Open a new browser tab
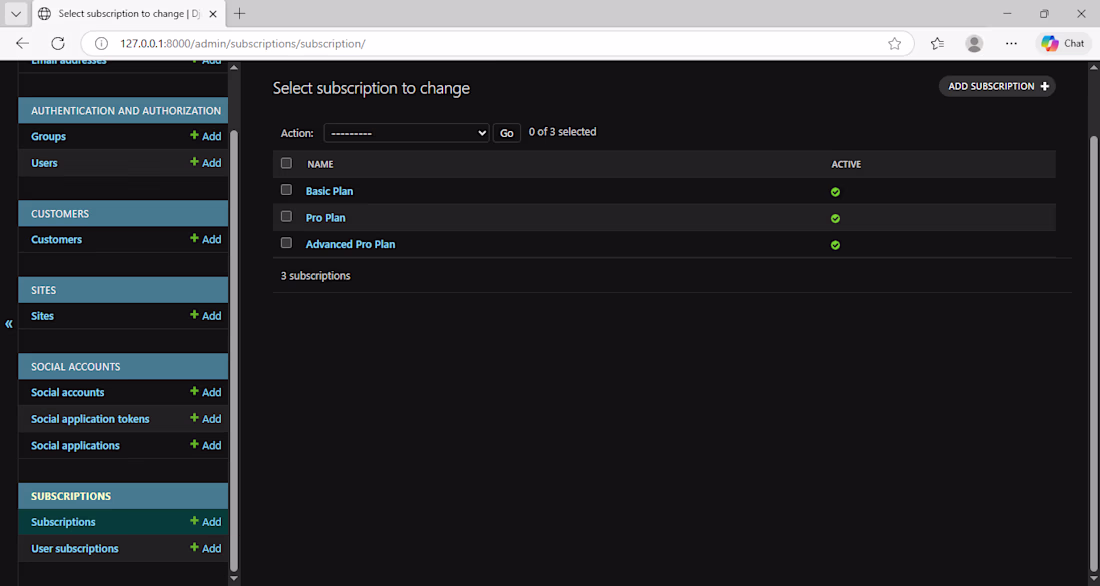The width and height of the screenshot is (1100, 586). (x=239, y=13)
